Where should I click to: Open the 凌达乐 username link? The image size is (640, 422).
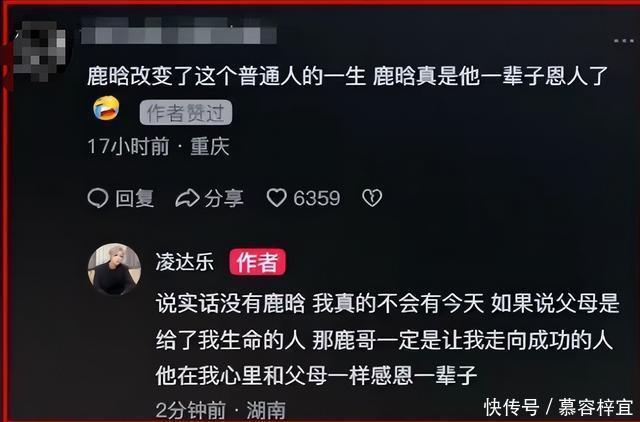[184, 262]
